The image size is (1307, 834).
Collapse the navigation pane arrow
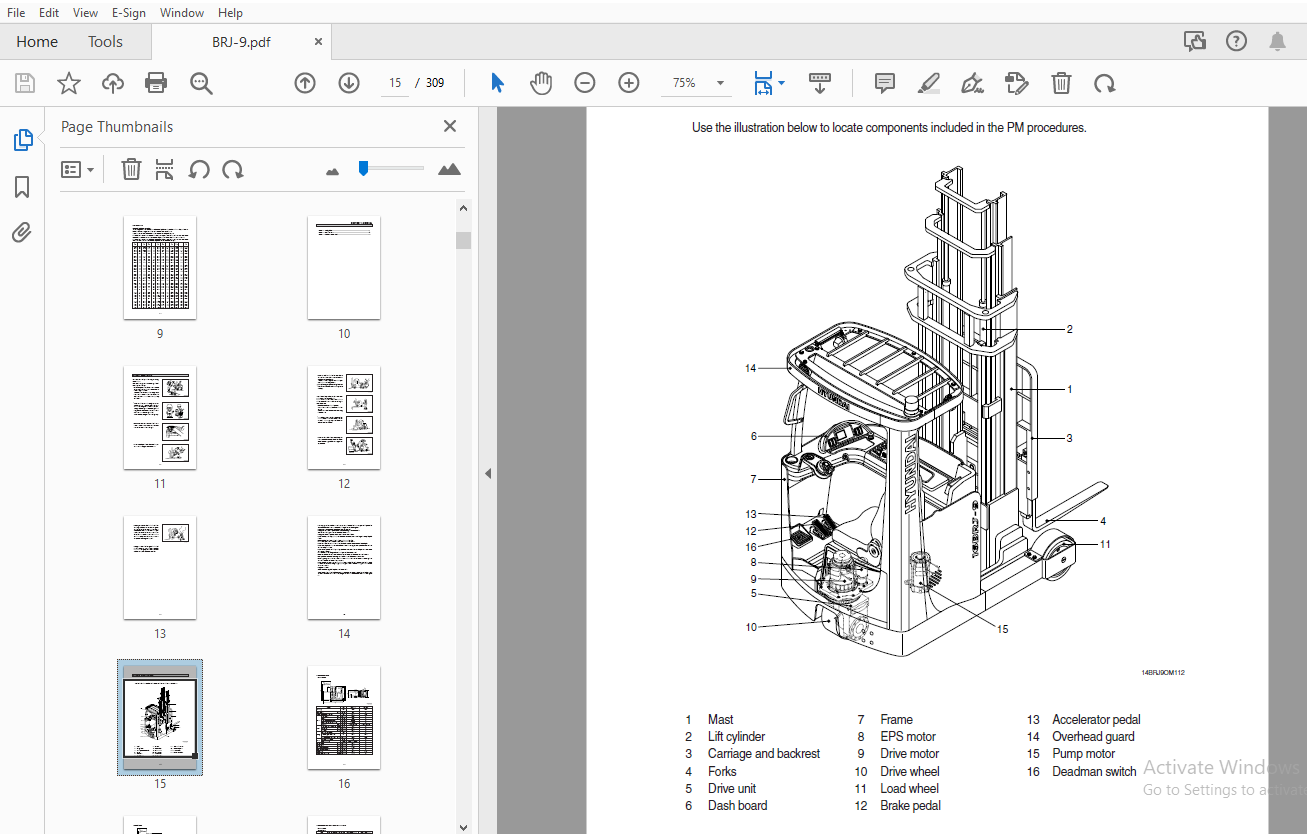pyautogui.click(x=488, y=473)
